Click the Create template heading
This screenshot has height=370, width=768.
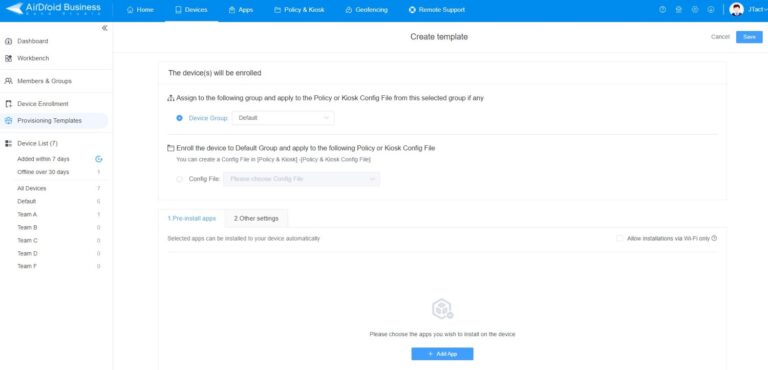(x=439, y=37)
